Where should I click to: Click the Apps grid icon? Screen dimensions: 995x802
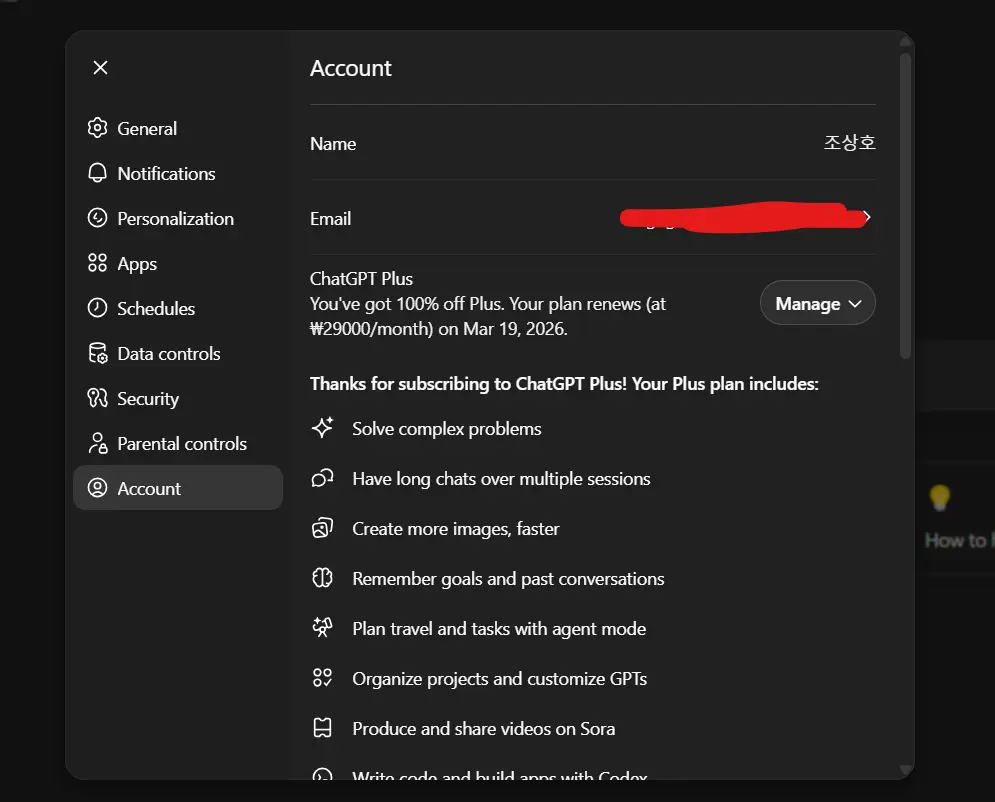click(97, 263)
